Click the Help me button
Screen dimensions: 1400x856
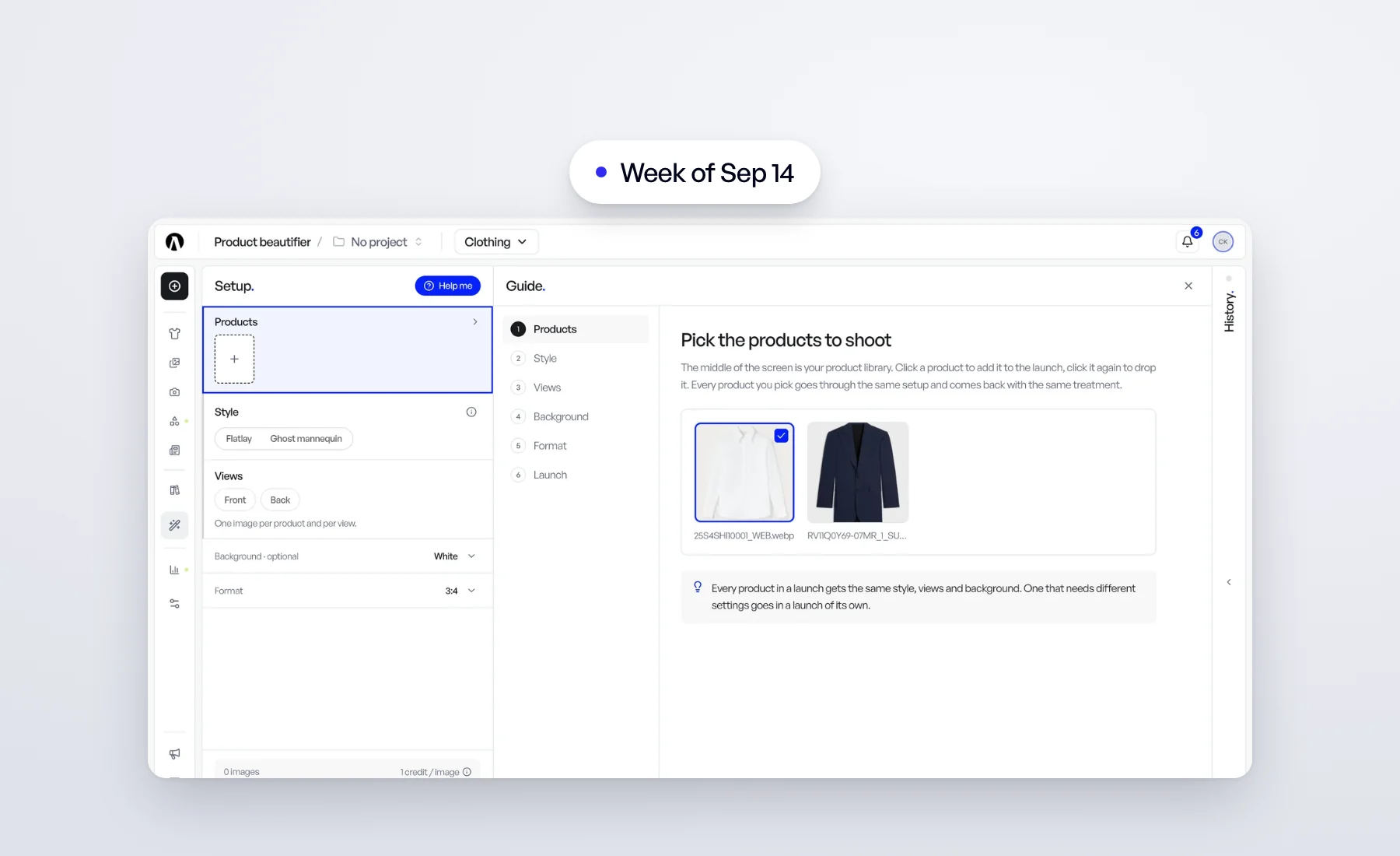(448, 286)
